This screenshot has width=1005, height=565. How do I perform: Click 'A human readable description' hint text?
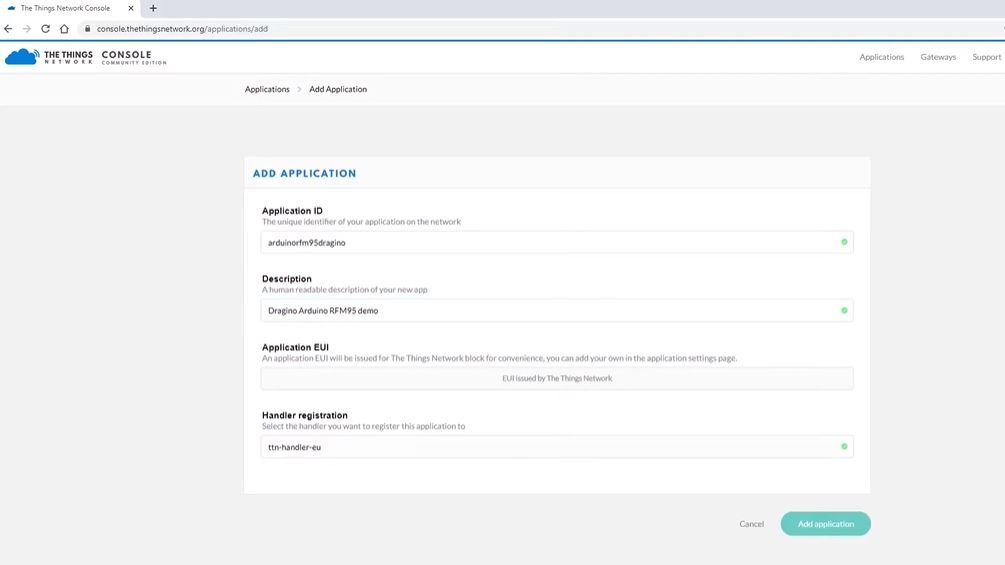click(344, 290)
